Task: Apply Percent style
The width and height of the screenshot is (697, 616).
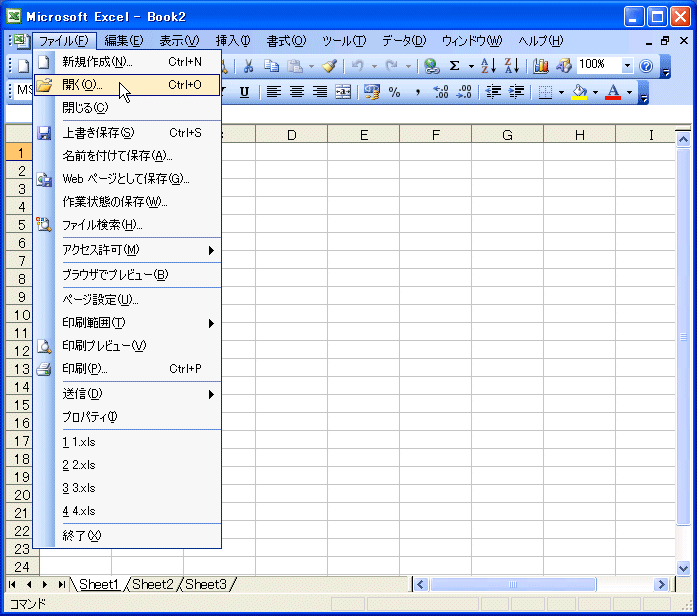Action: coord(394,92)
